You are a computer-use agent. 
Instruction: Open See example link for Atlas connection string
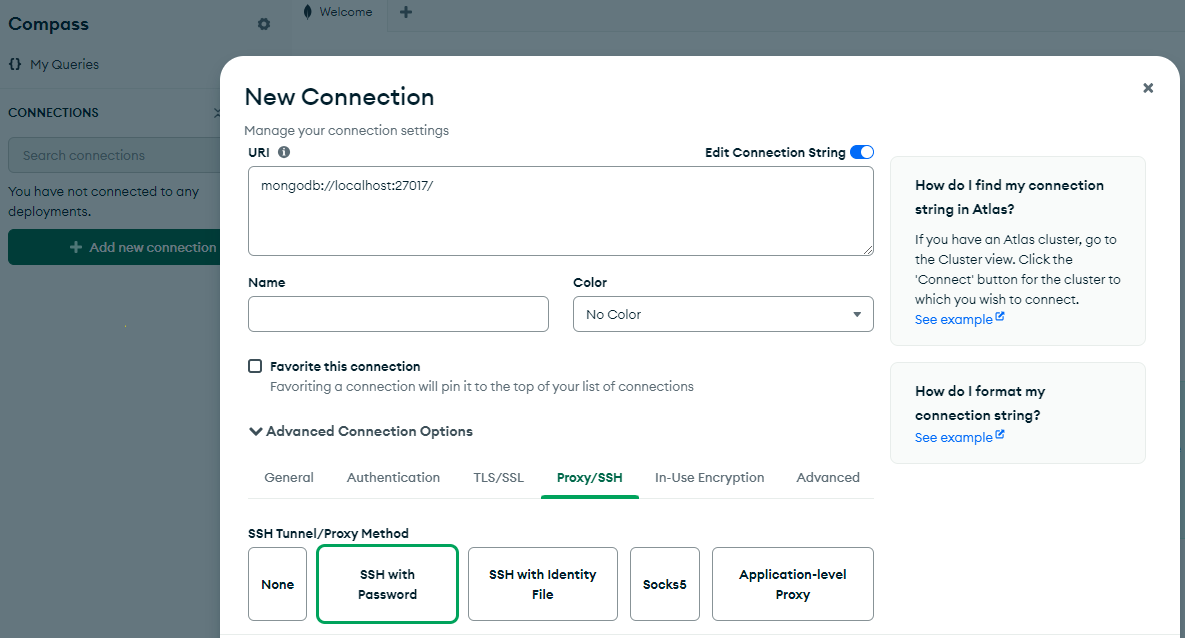pyautogui.click(x=959, y=320)
